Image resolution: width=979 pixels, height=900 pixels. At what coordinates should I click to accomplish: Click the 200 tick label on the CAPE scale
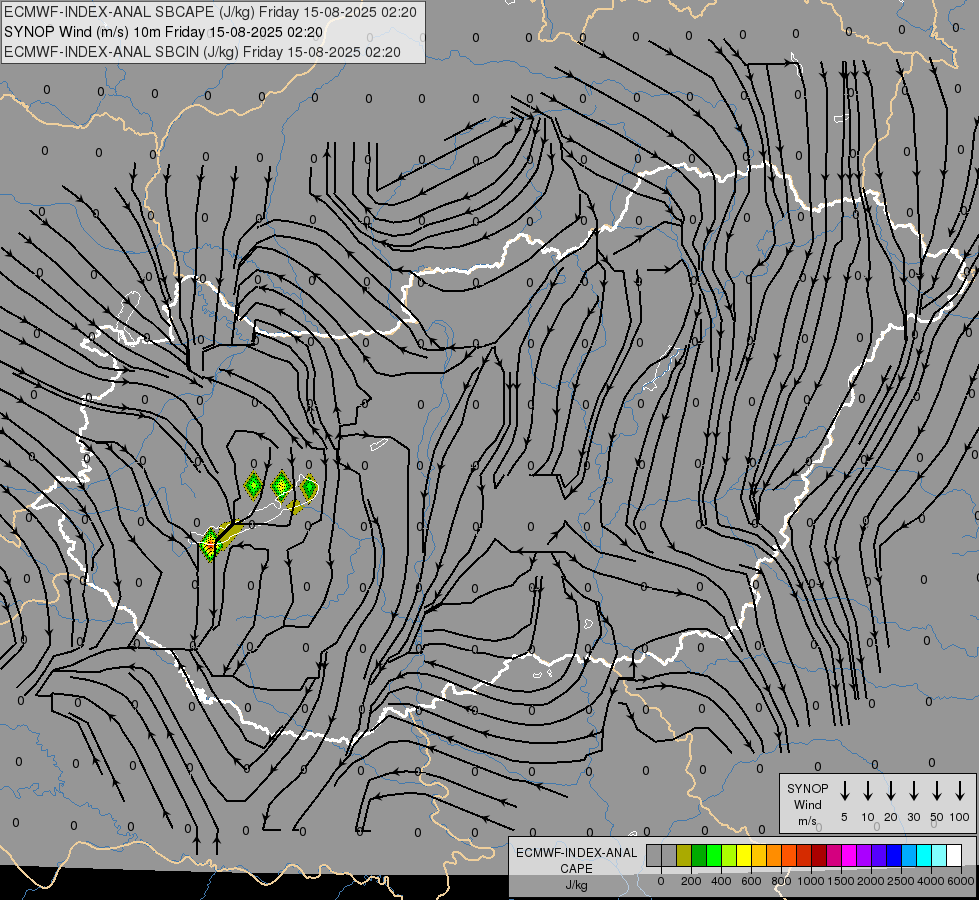pos(691,881)
